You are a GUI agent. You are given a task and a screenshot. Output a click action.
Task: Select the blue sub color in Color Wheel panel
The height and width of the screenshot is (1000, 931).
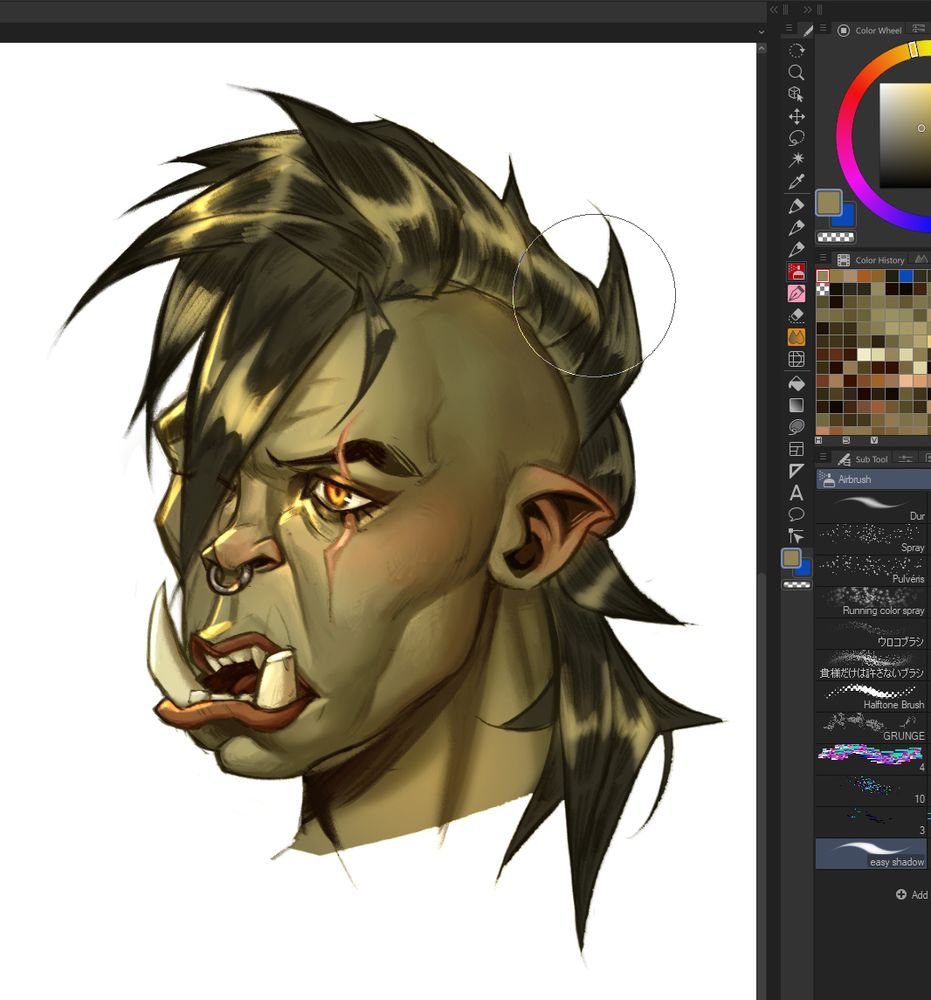coord(847,217)
